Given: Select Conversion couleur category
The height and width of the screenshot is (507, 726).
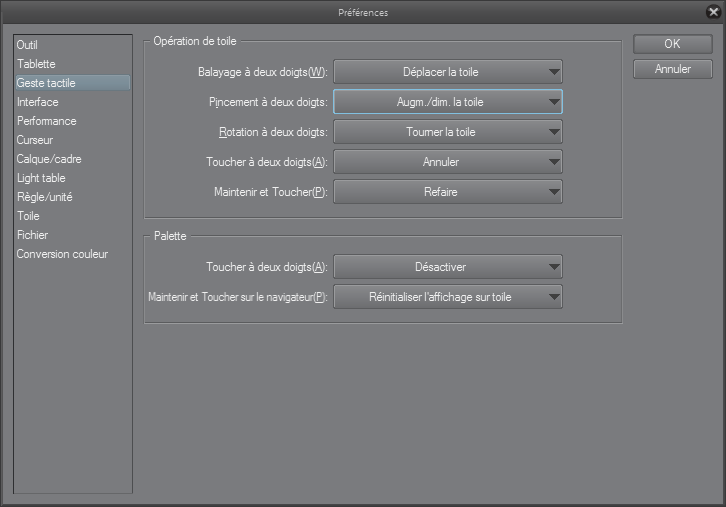Looking at the screenshot, I should (x=62, y=254).
